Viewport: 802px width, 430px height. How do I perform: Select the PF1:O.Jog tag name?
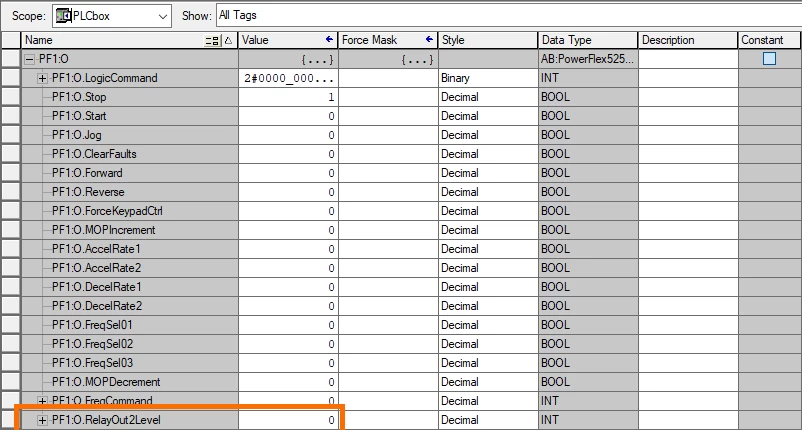[77, 135]
